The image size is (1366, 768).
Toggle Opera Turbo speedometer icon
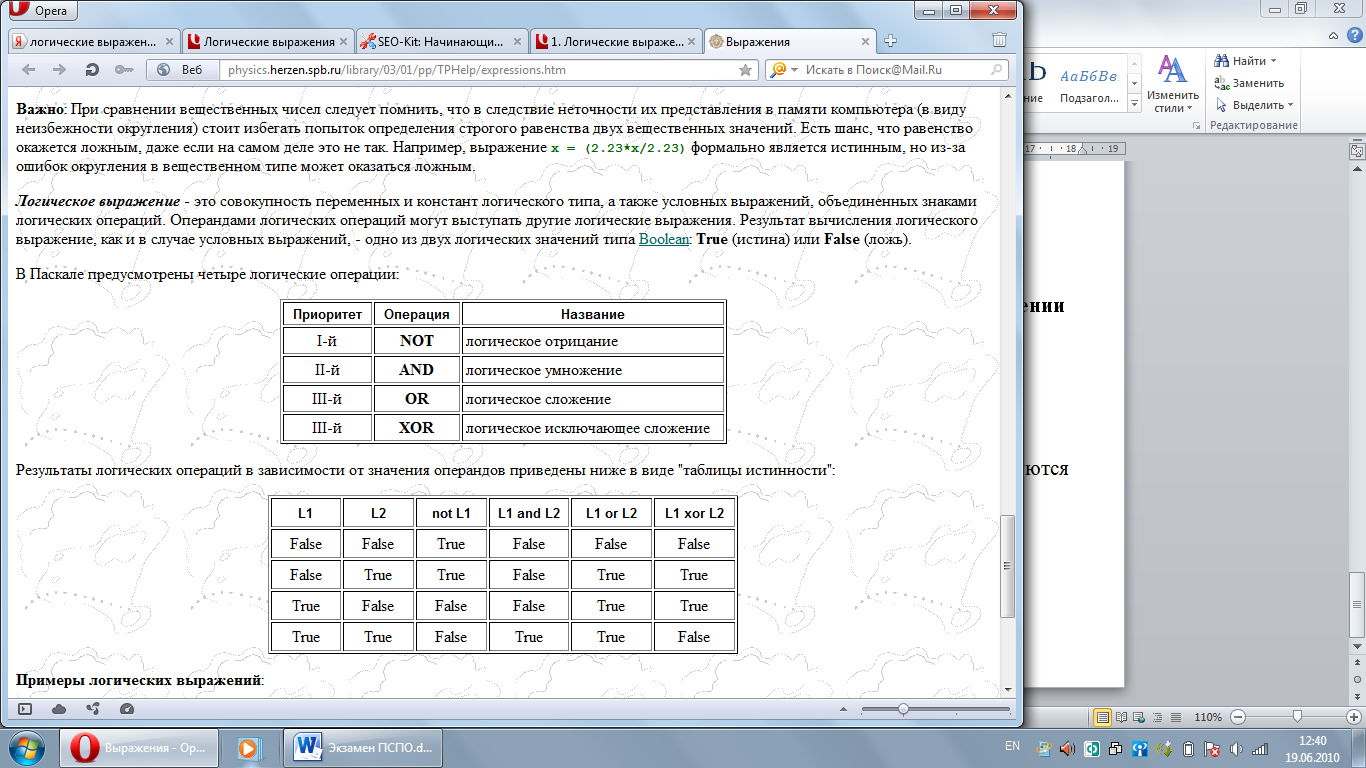[x=126, y=709]
